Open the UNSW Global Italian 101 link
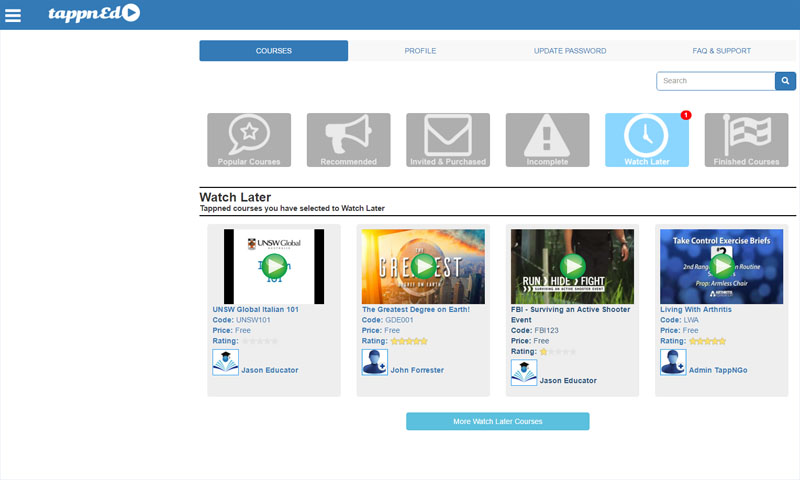The image size is (800, 480). pyautogui.click(x=256, y=309)
